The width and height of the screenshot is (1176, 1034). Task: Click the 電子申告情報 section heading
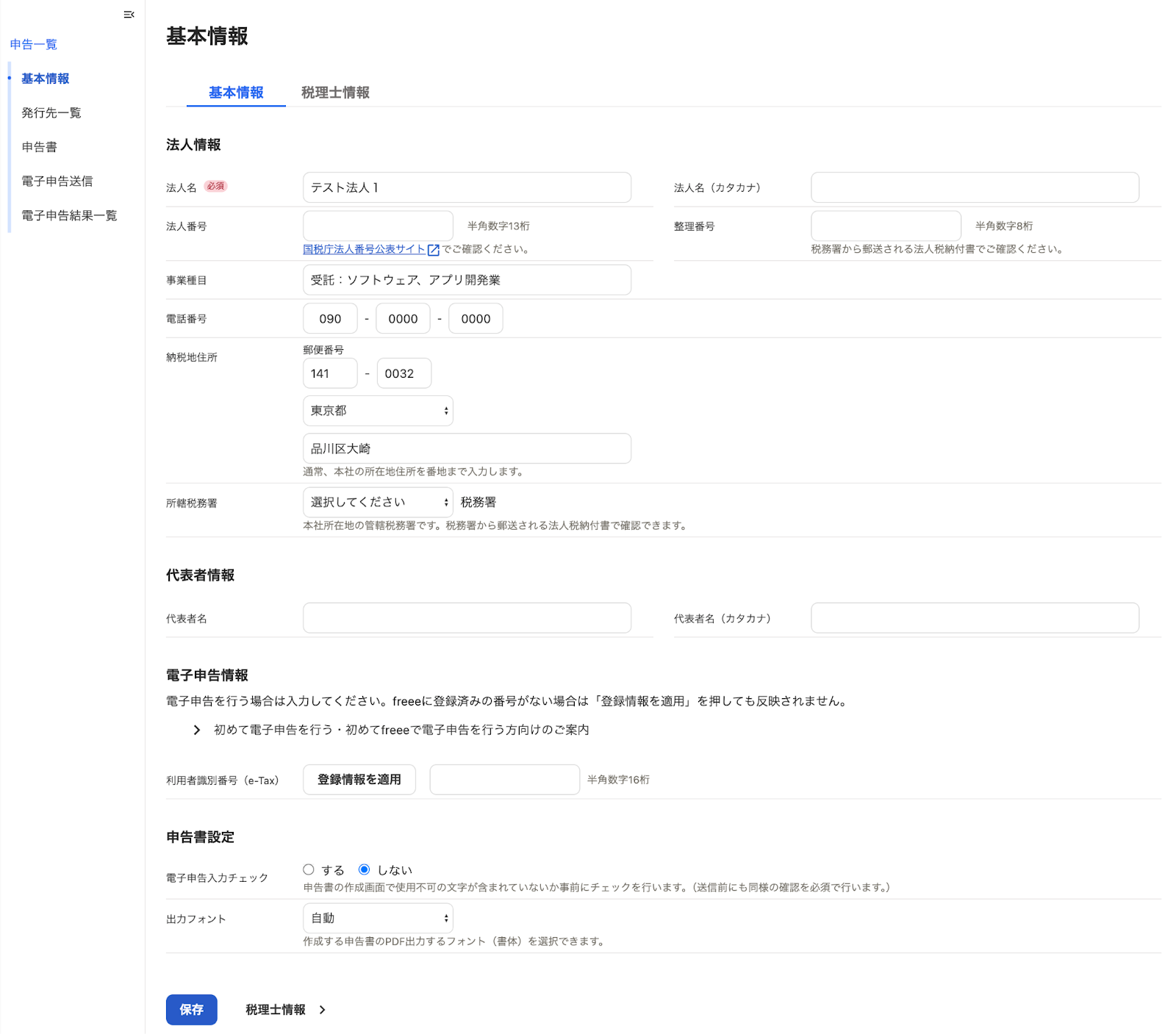pyautogui.click(x=207, y=675)
